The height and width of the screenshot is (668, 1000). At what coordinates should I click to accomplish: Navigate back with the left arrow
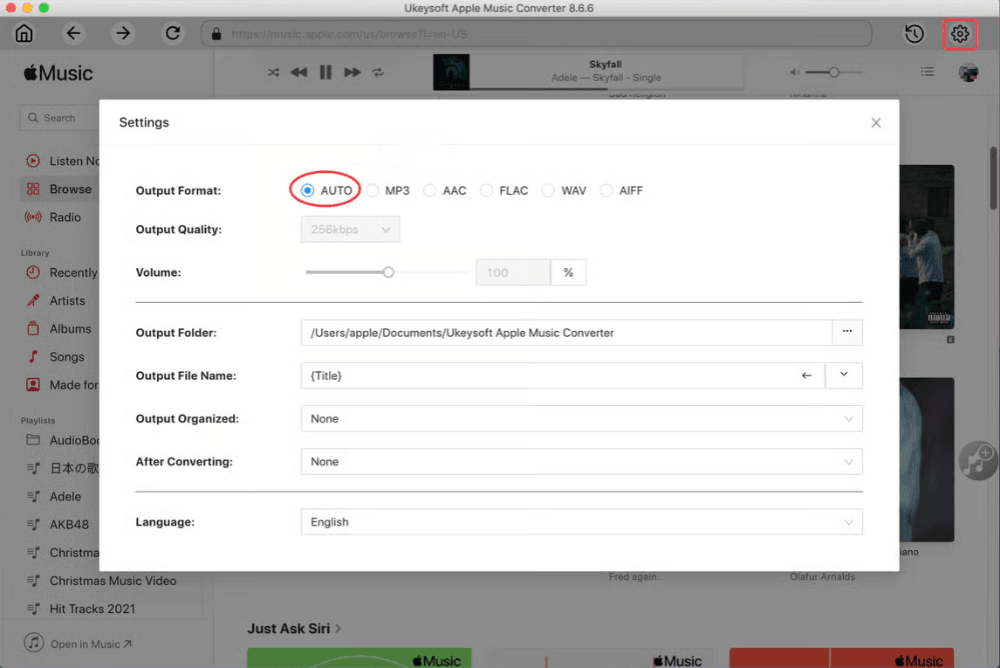click(x=73, y=33)
